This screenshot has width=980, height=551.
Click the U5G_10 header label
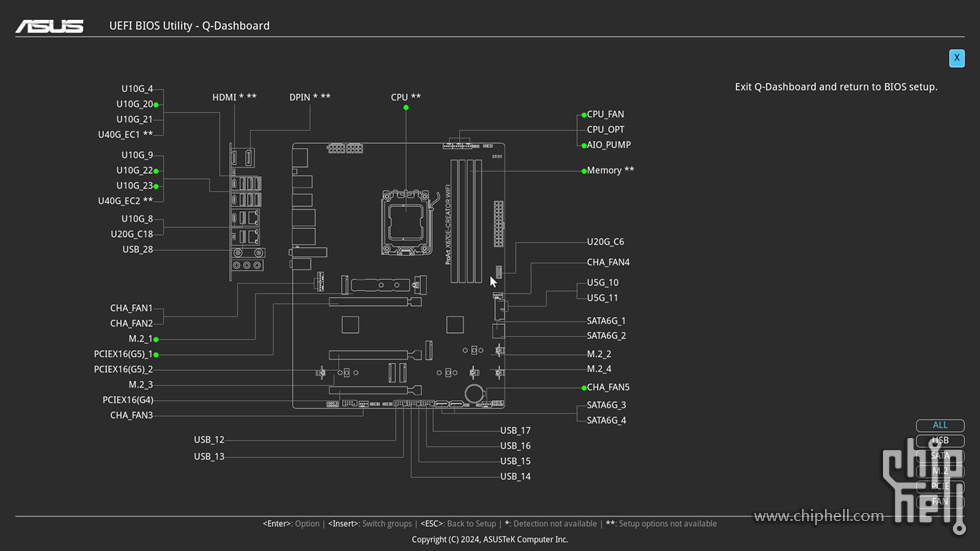point(602,283)
